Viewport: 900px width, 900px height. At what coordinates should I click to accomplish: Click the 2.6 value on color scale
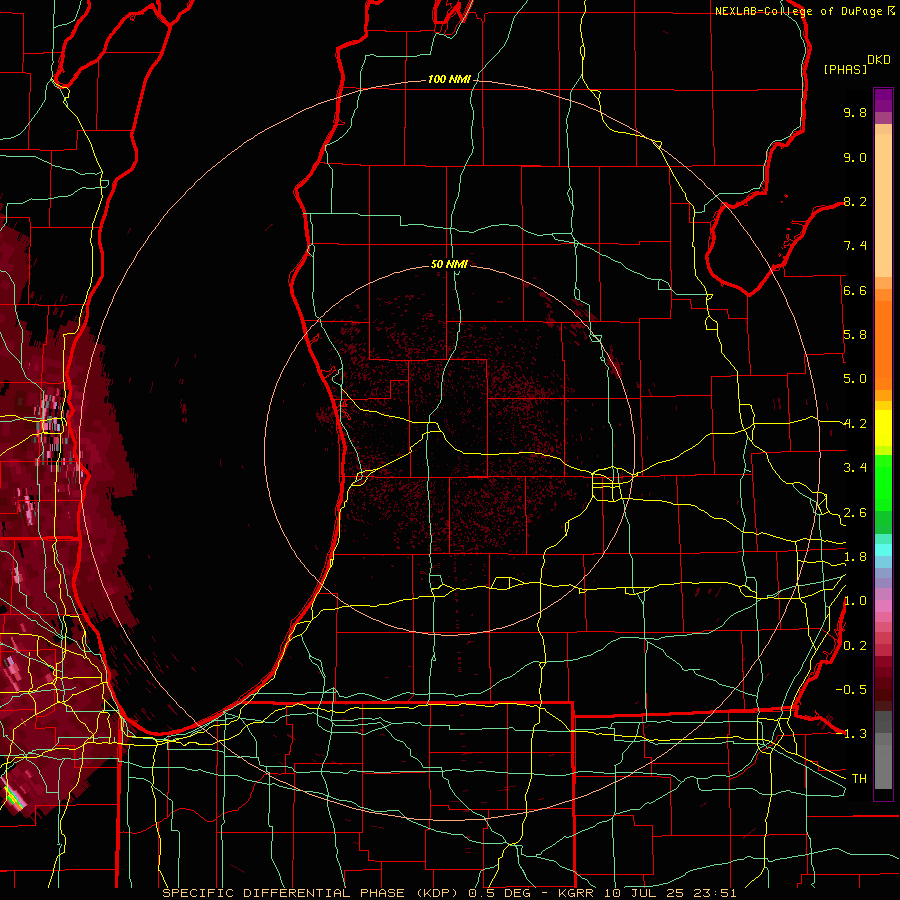click(855, 513)
